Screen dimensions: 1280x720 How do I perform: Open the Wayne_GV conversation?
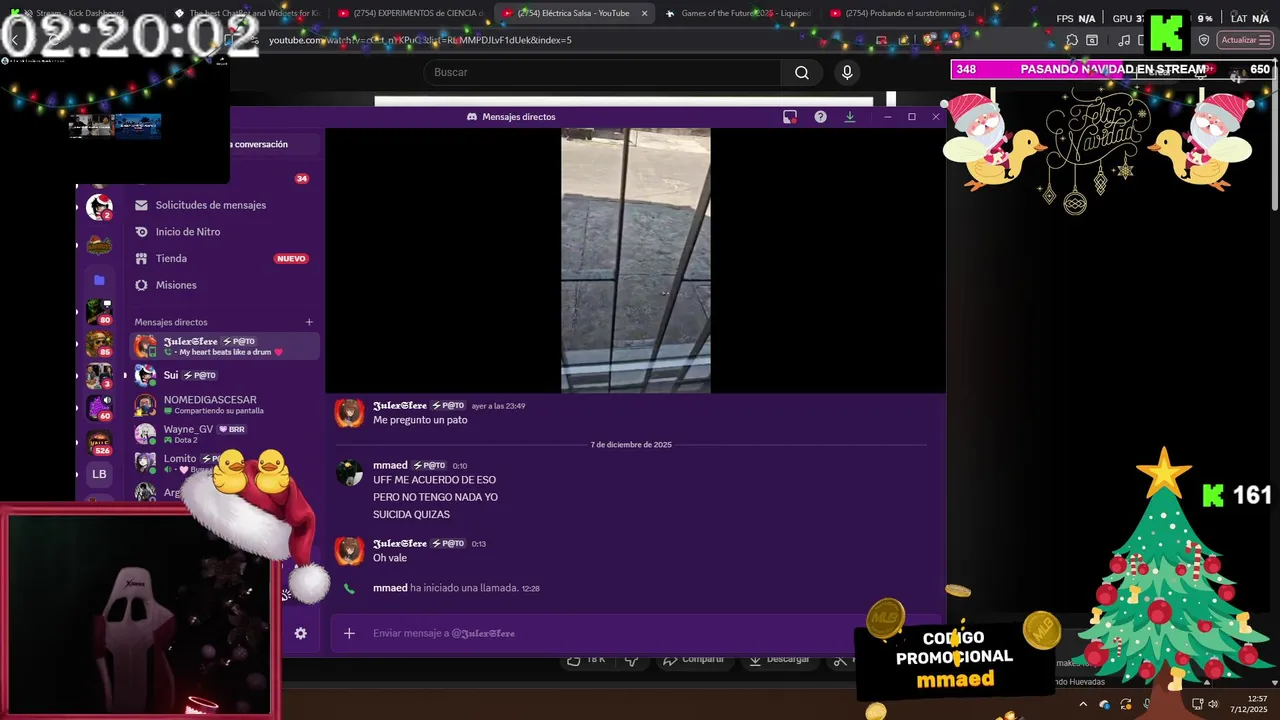224,434
